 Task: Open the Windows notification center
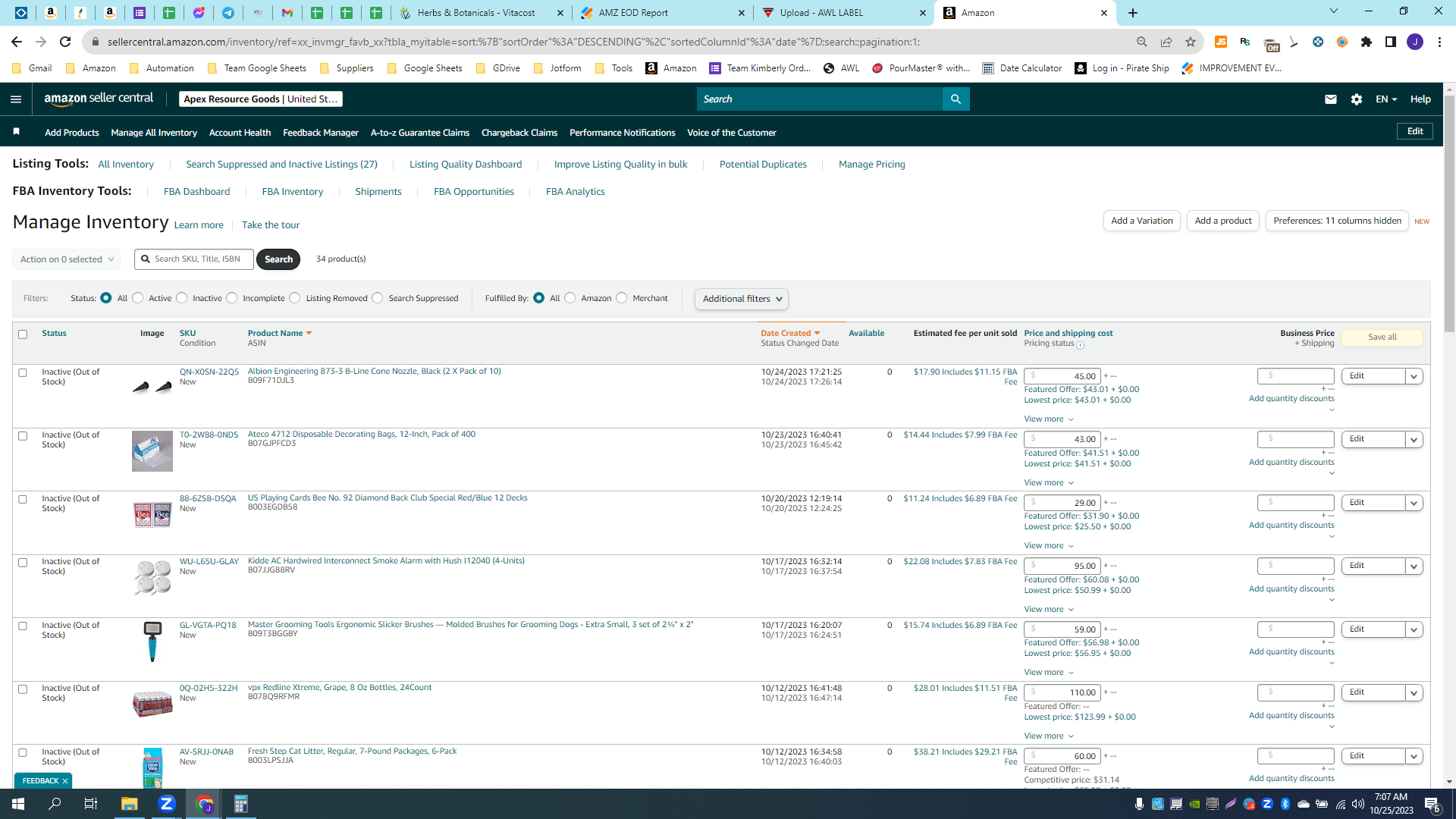pos(1432,804)
